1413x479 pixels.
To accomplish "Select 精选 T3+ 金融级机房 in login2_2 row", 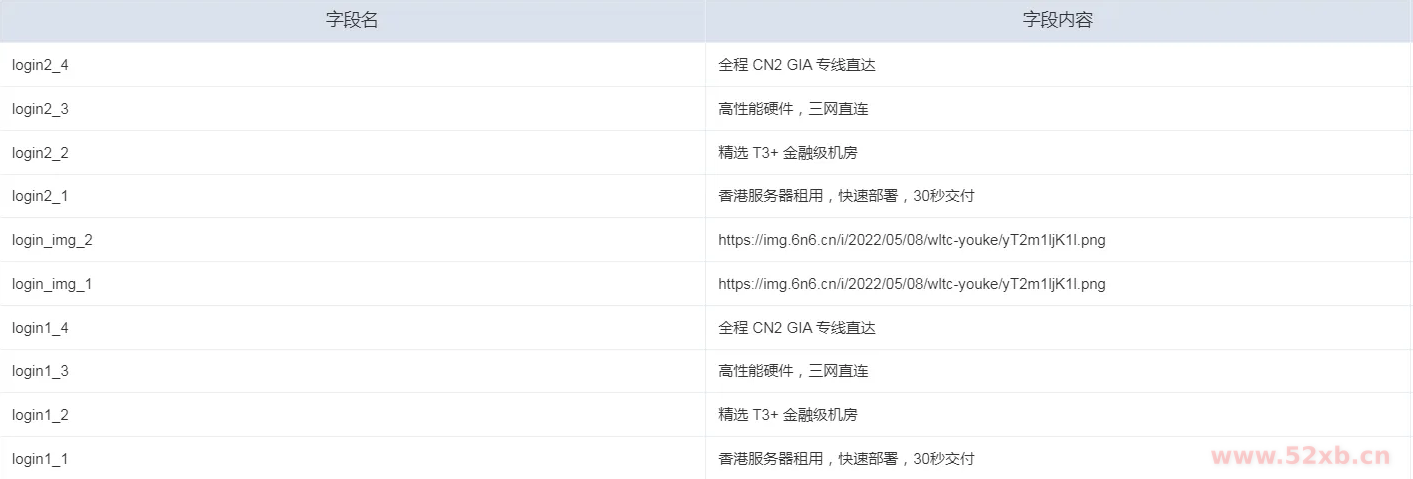I will click(787, 153).
